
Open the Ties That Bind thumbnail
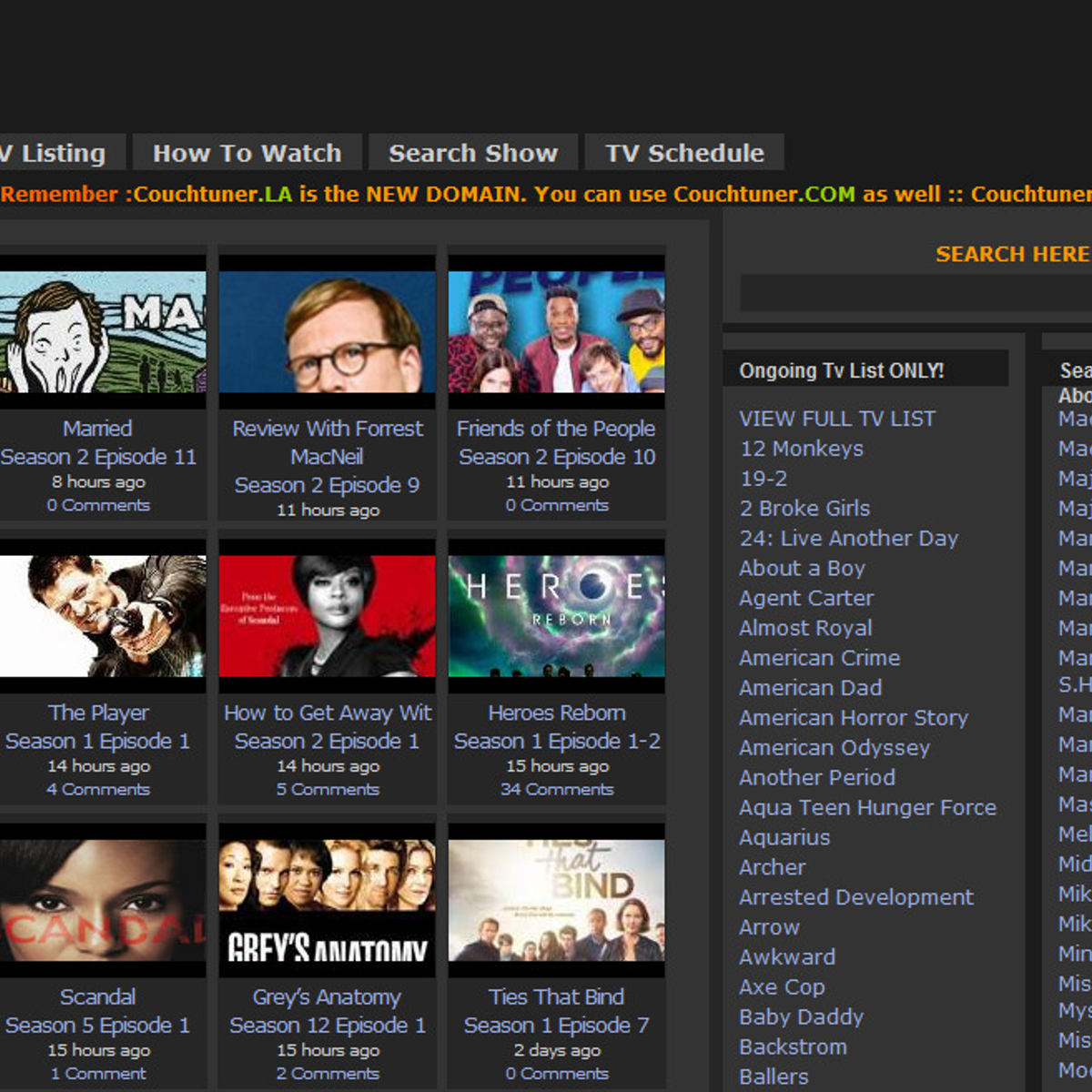[x=557, y=901]
